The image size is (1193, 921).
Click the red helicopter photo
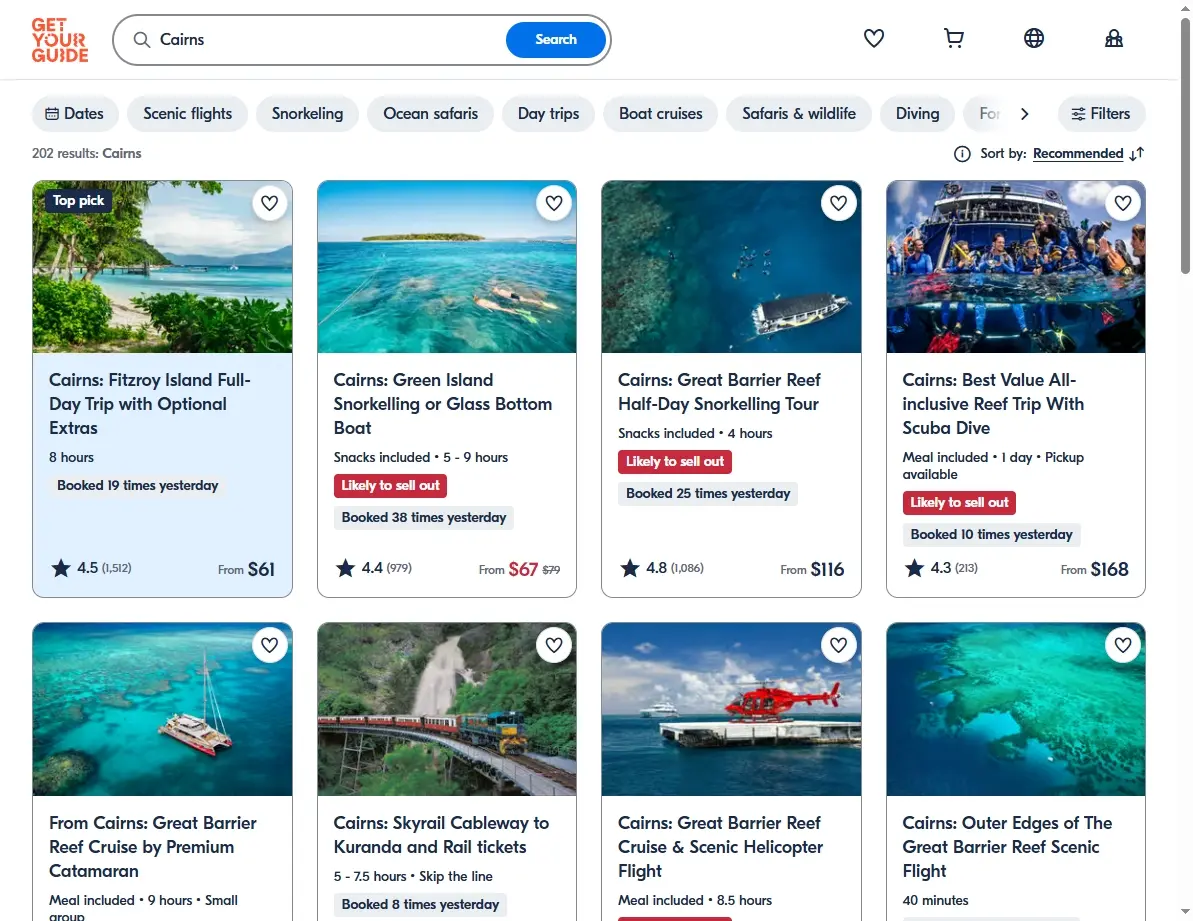pos(731,710)
